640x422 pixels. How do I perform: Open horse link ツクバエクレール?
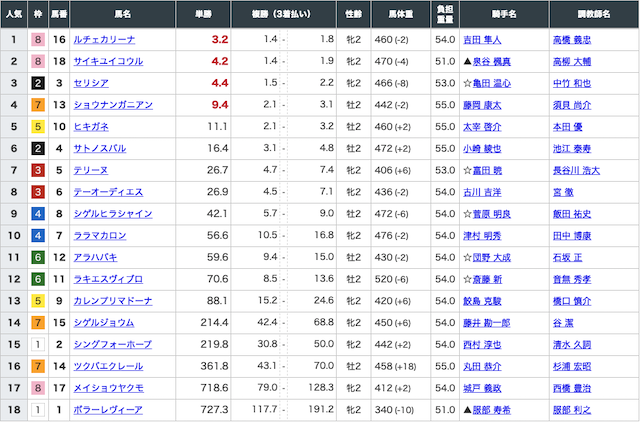click(108, 366)
